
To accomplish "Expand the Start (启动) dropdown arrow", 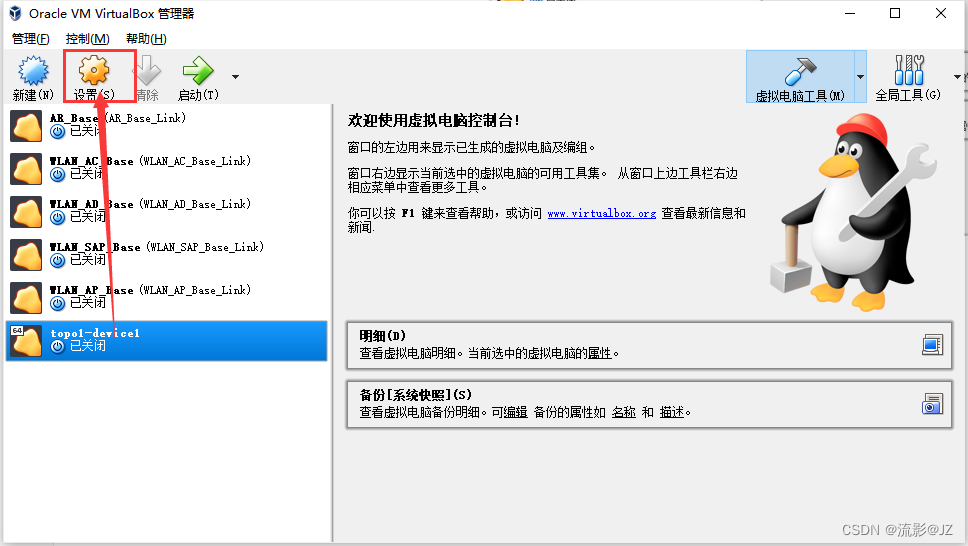I will pos(235,77).
